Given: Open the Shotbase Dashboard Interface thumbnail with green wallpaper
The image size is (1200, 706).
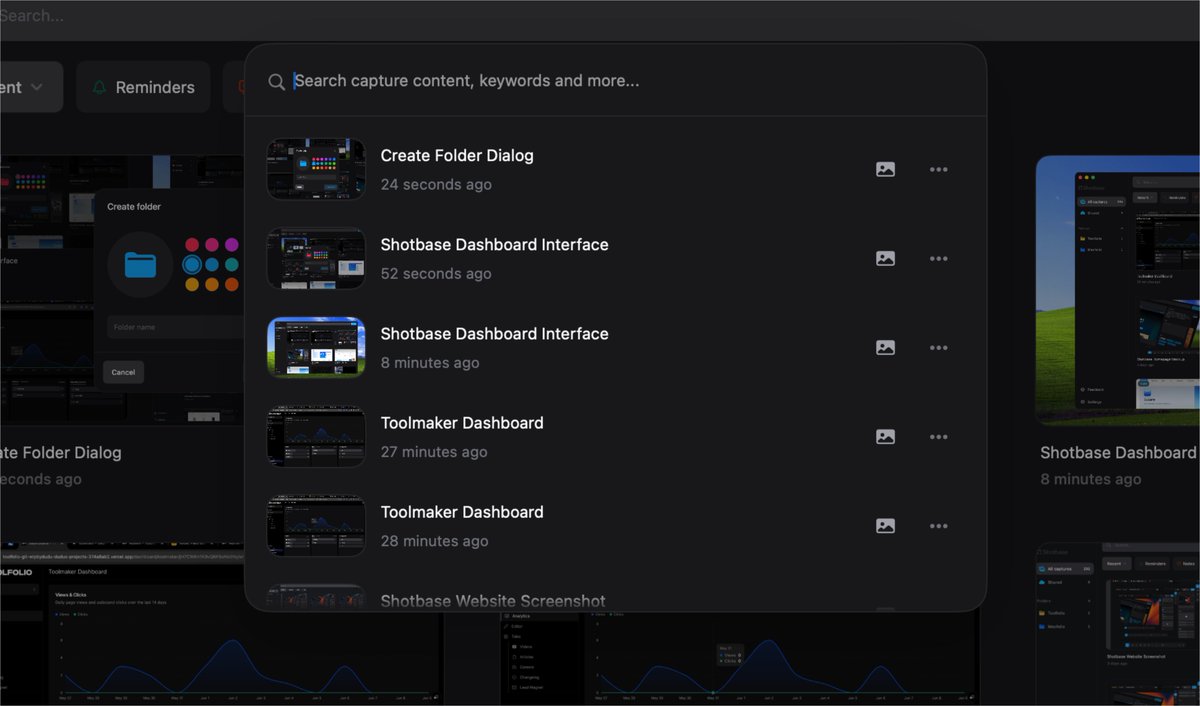Looking at the screenshot, I should coord(316,347).
